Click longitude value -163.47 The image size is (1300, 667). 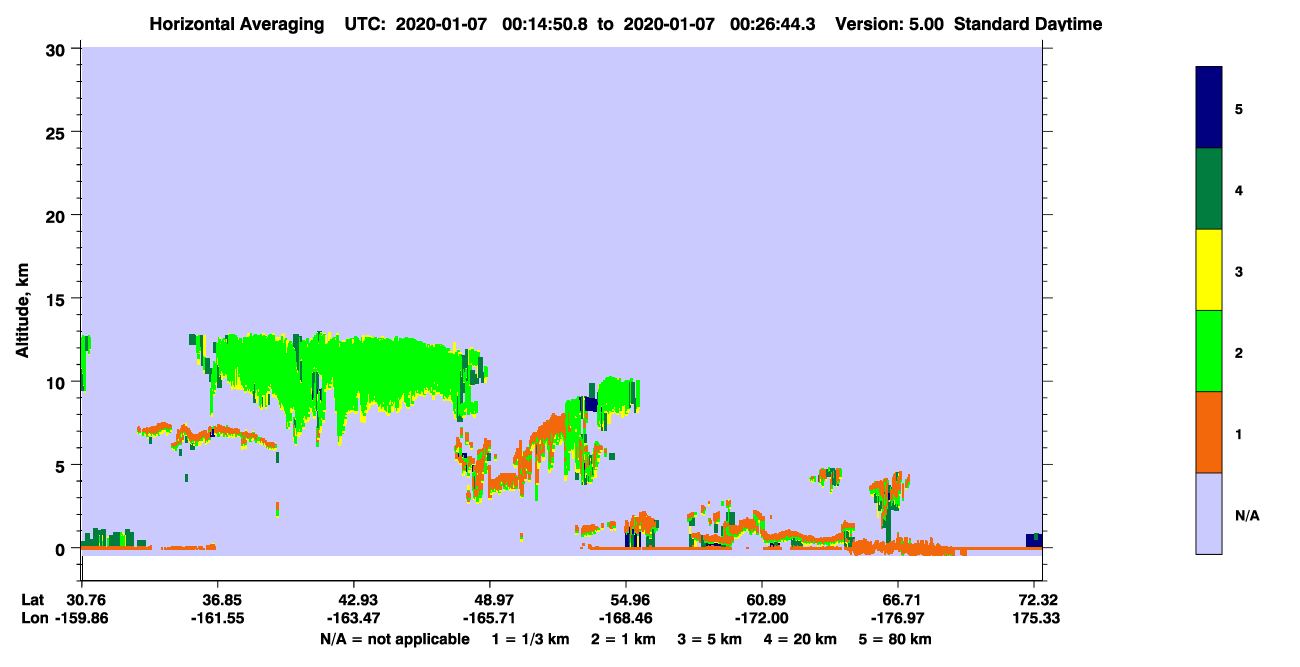pos(354,618)
